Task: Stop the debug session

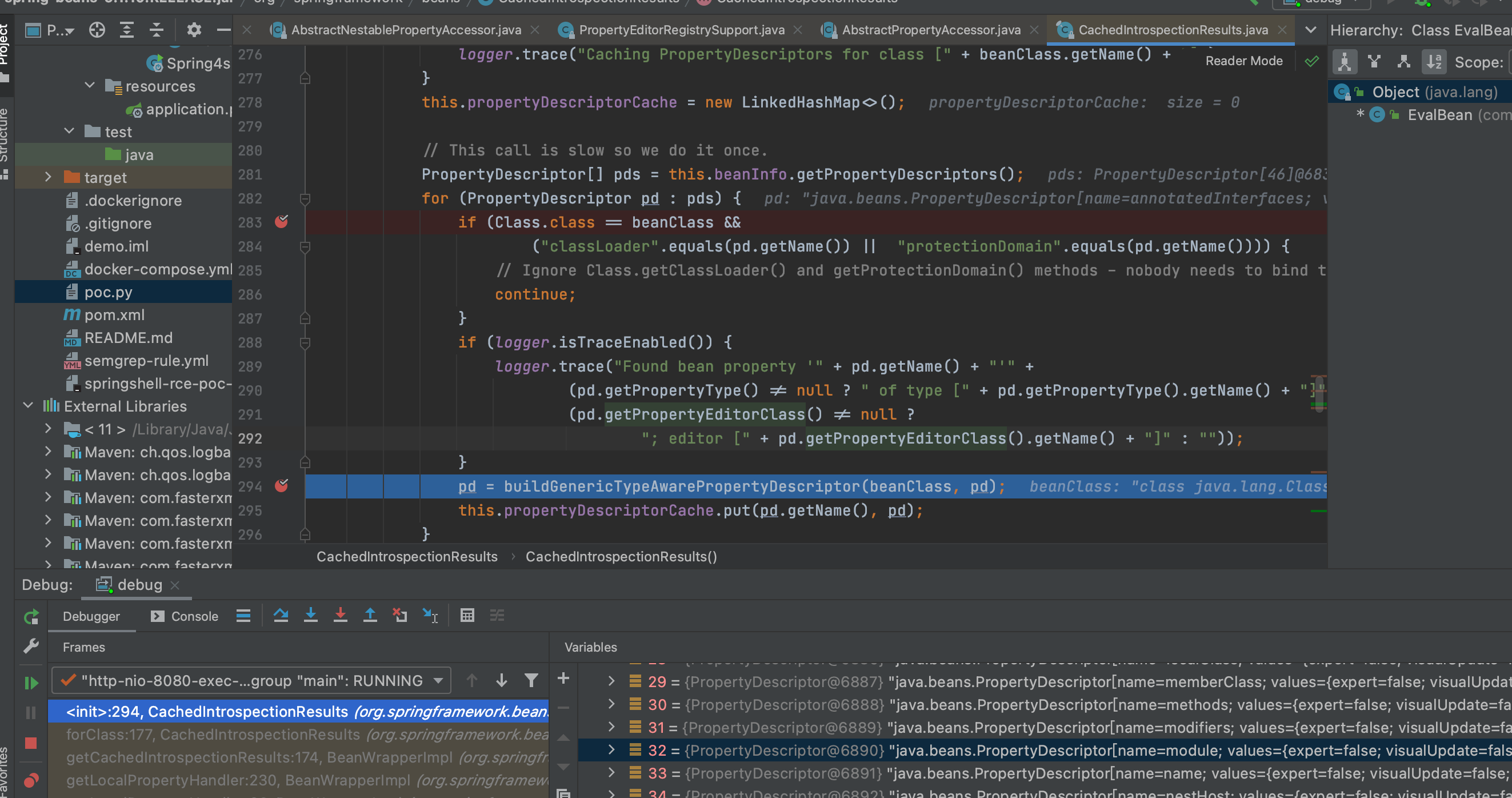Action: [x=31, y=743]
